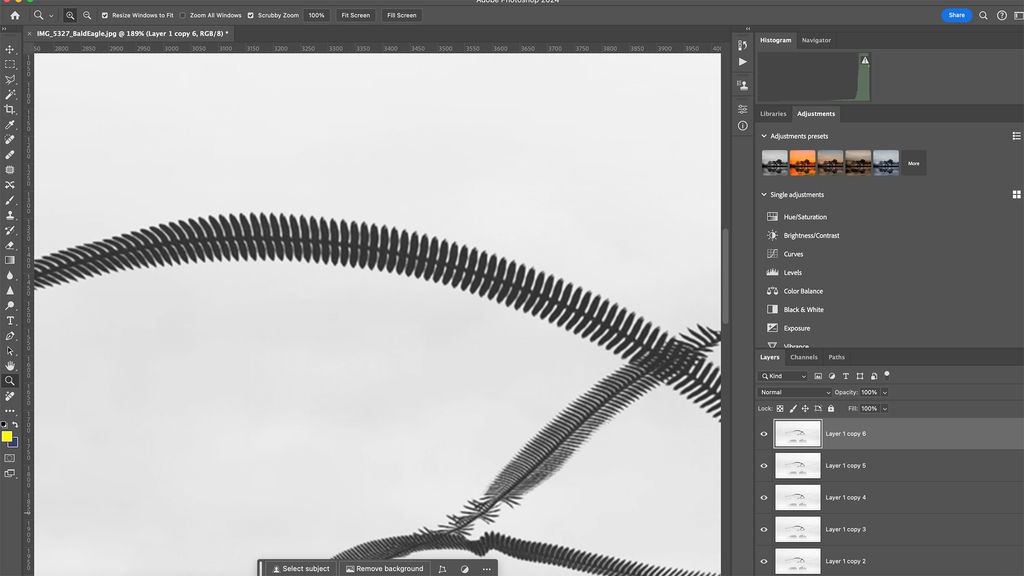Open the Navigator panel tab
Screen dimensions: 1024x576
pos(815,40)
